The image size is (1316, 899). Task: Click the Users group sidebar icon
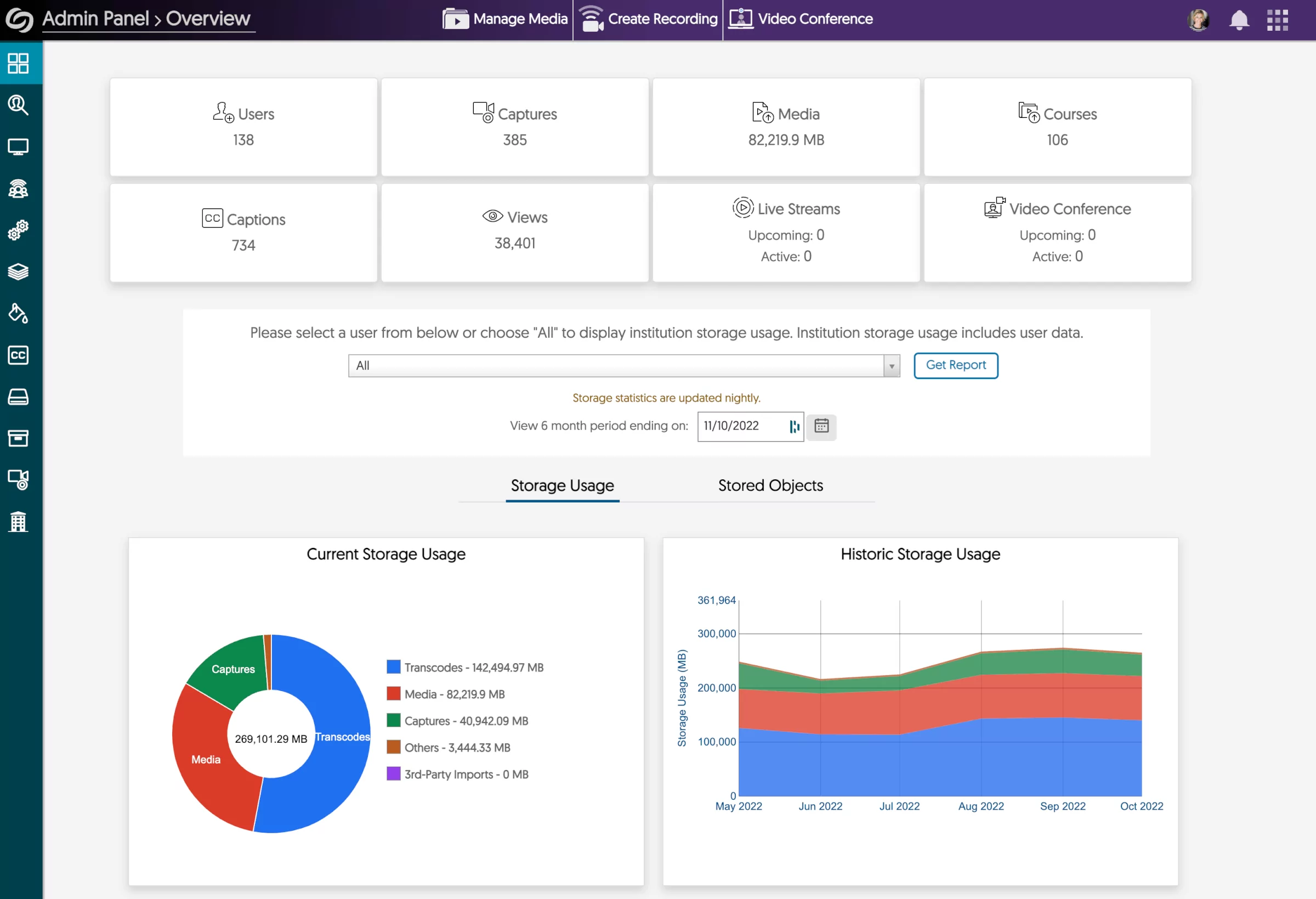[x=19, y=189]
